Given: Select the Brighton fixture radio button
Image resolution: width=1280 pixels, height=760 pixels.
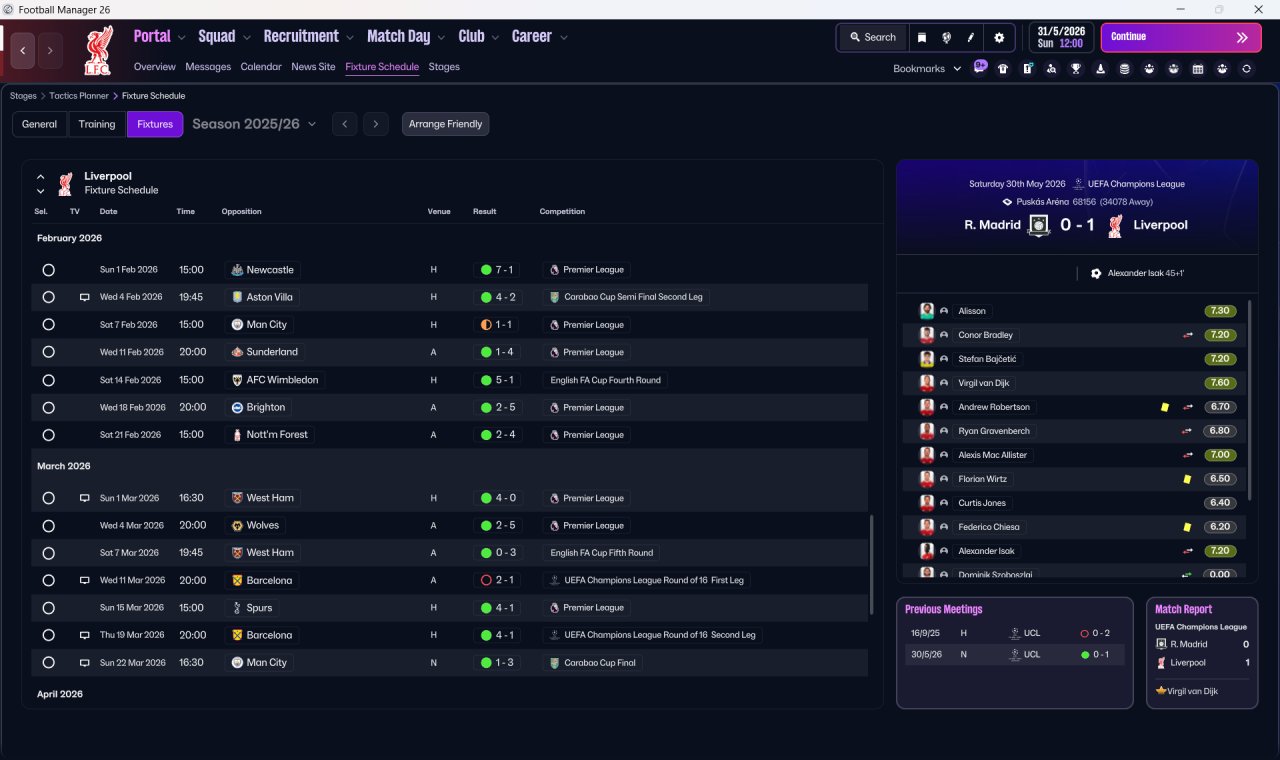Looking at the screenshot, I should pos(48,408).
